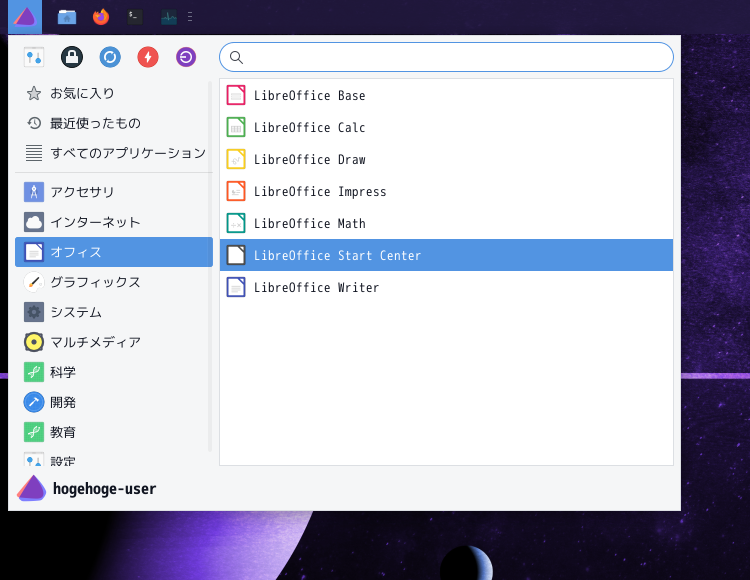Click the list icon beside すべてのアプリケーション
Image resolution: width=750 pixels, height=580 pixels.
click(x=33, y=153)
